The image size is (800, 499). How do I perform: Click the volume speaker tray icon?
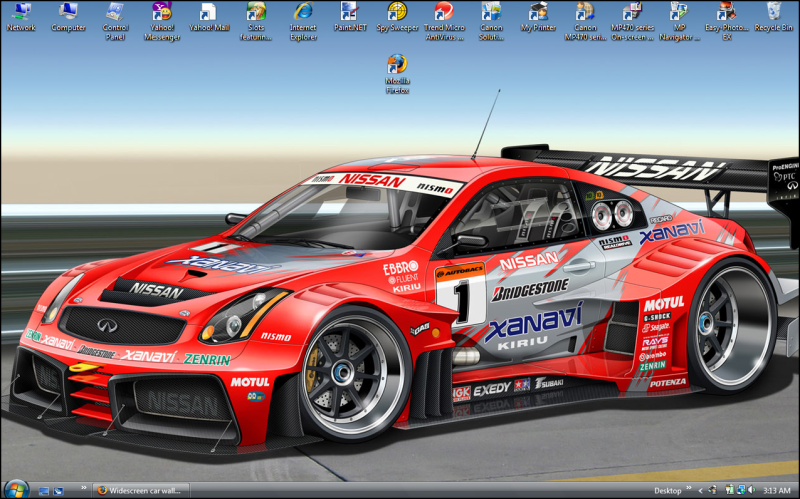751,491
